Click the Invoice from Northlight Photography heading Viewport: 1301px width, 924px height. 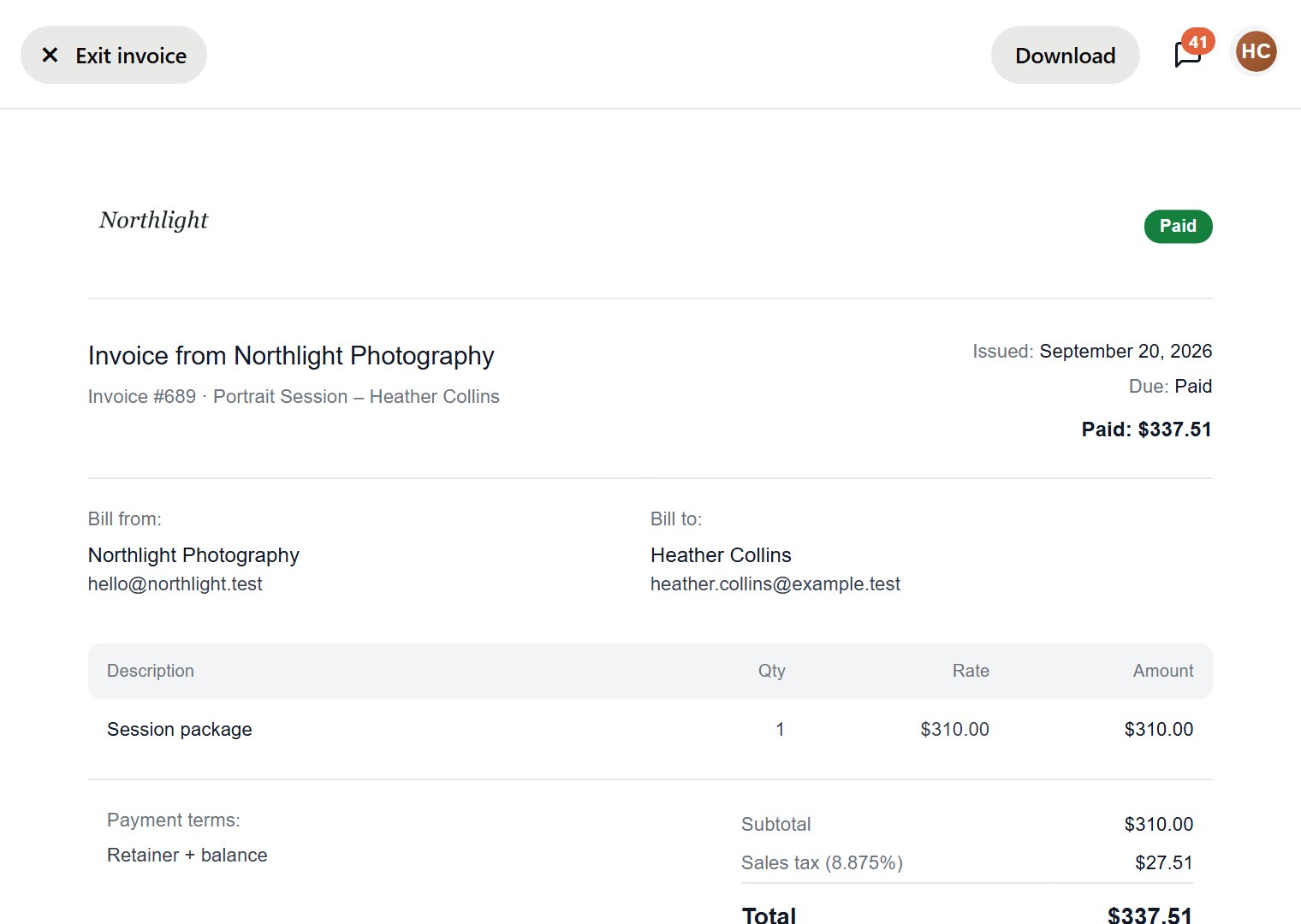pyautogui.click(x=291, y=356)
